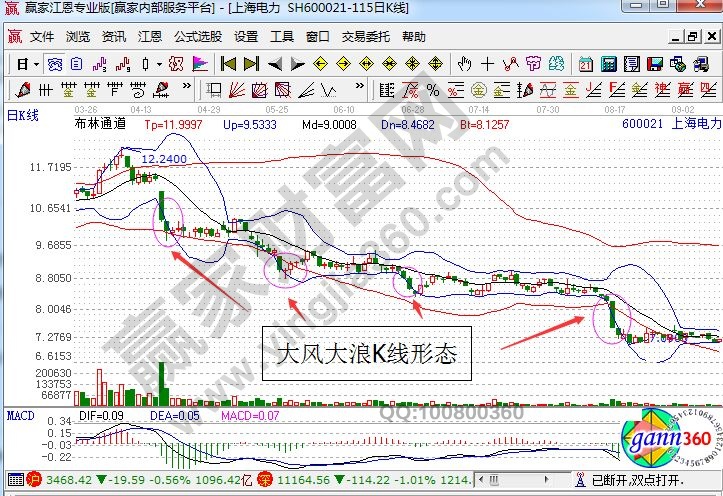
Task: Open the 公式选股 menu
Action: [197, 37]
